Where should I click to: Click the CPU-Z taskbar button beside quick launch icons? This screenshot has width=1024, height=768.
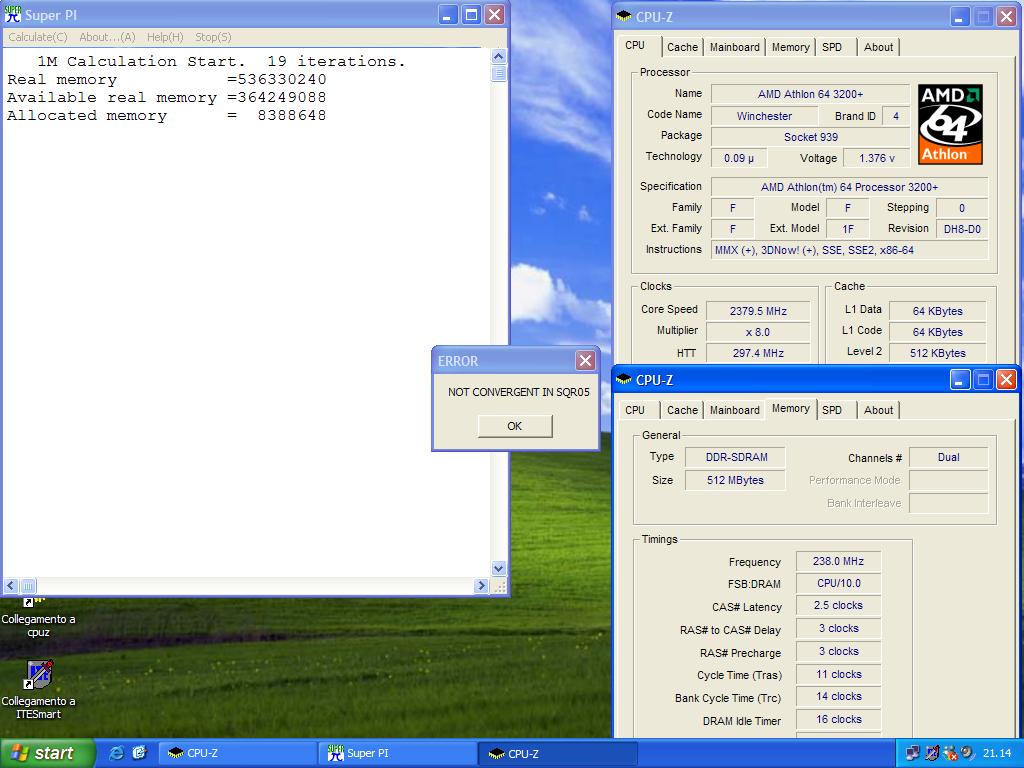click(237, 753)
